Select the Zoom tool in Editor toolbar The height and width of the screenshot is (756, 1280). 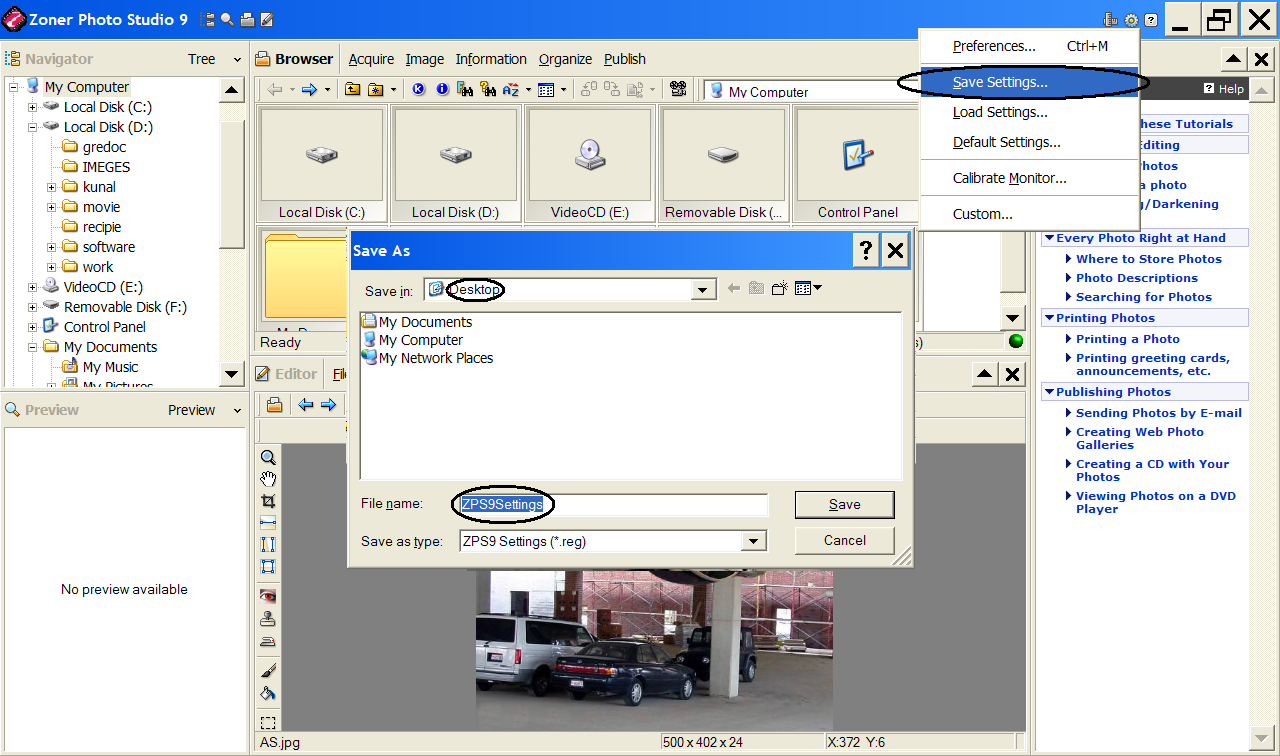(x=268, y=457)
